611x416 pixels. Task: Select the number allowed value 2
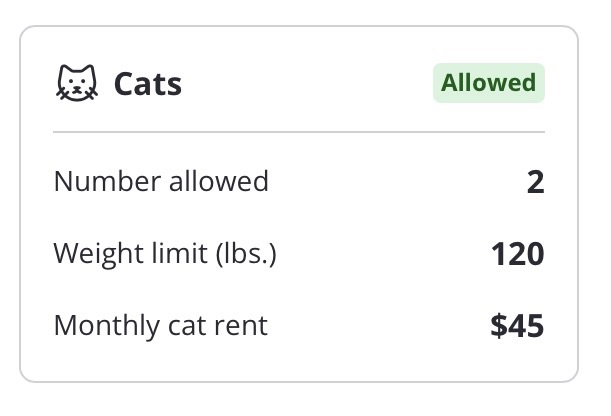pos(535,182)
